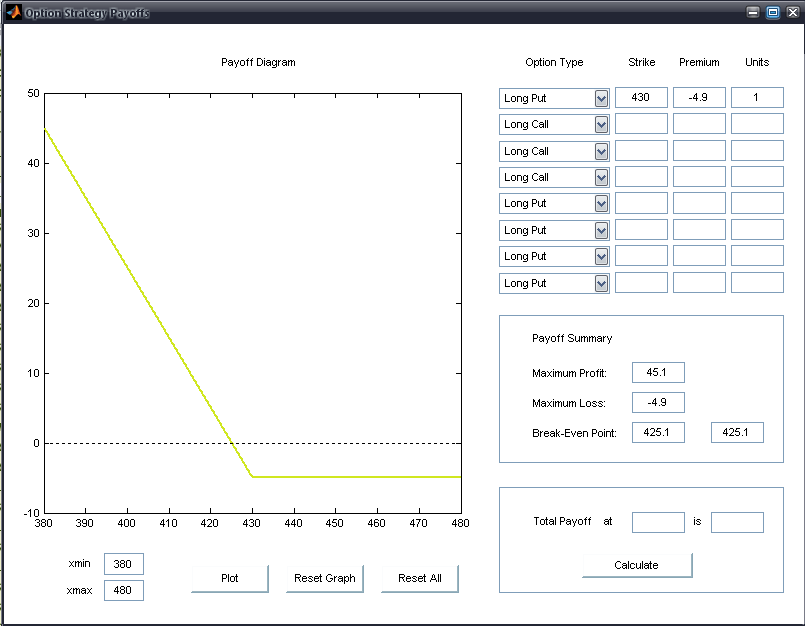Click the 'Payoff Summary' panel heading
The image size is (805, 626).
coord(572,338)
